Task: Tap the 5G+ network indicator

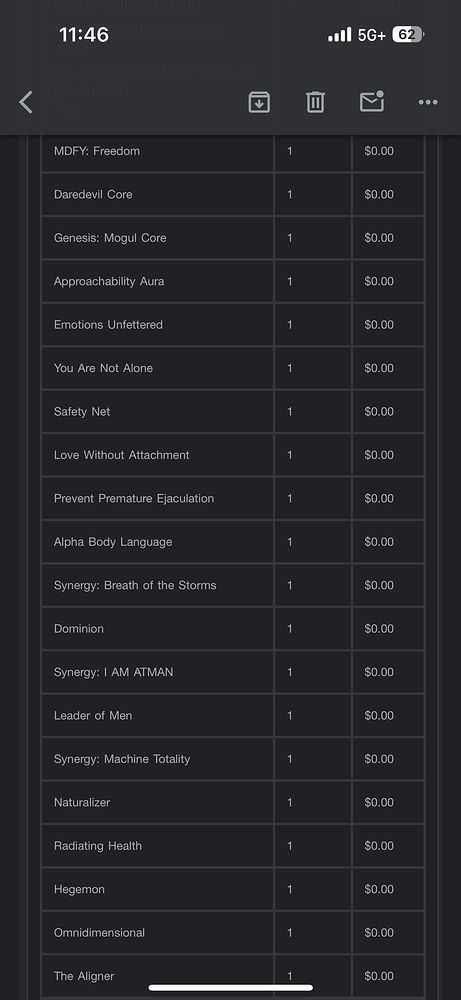Action: coord(372,35)
